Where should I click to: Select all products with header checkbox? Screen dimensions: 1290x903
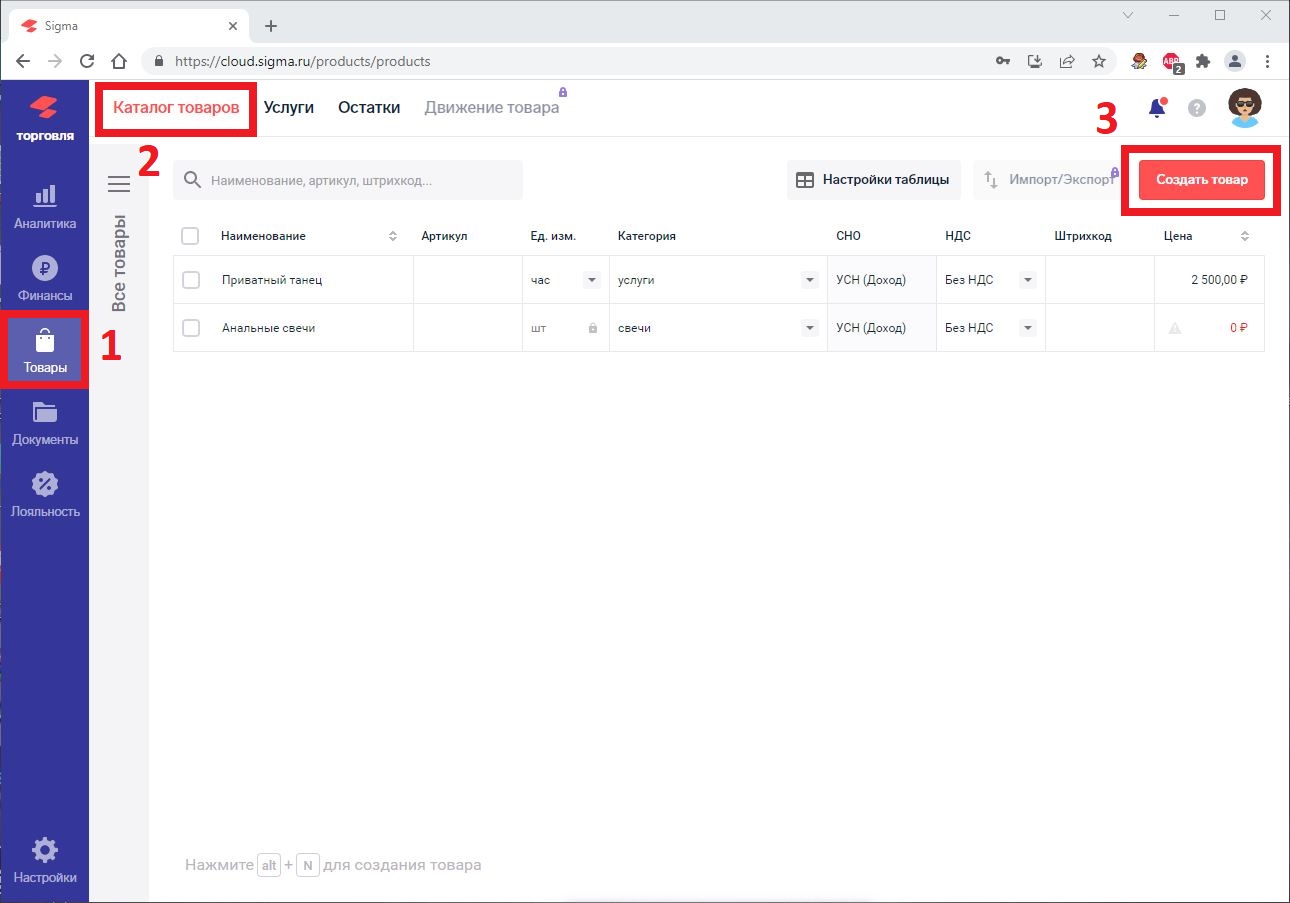point(190,236)
